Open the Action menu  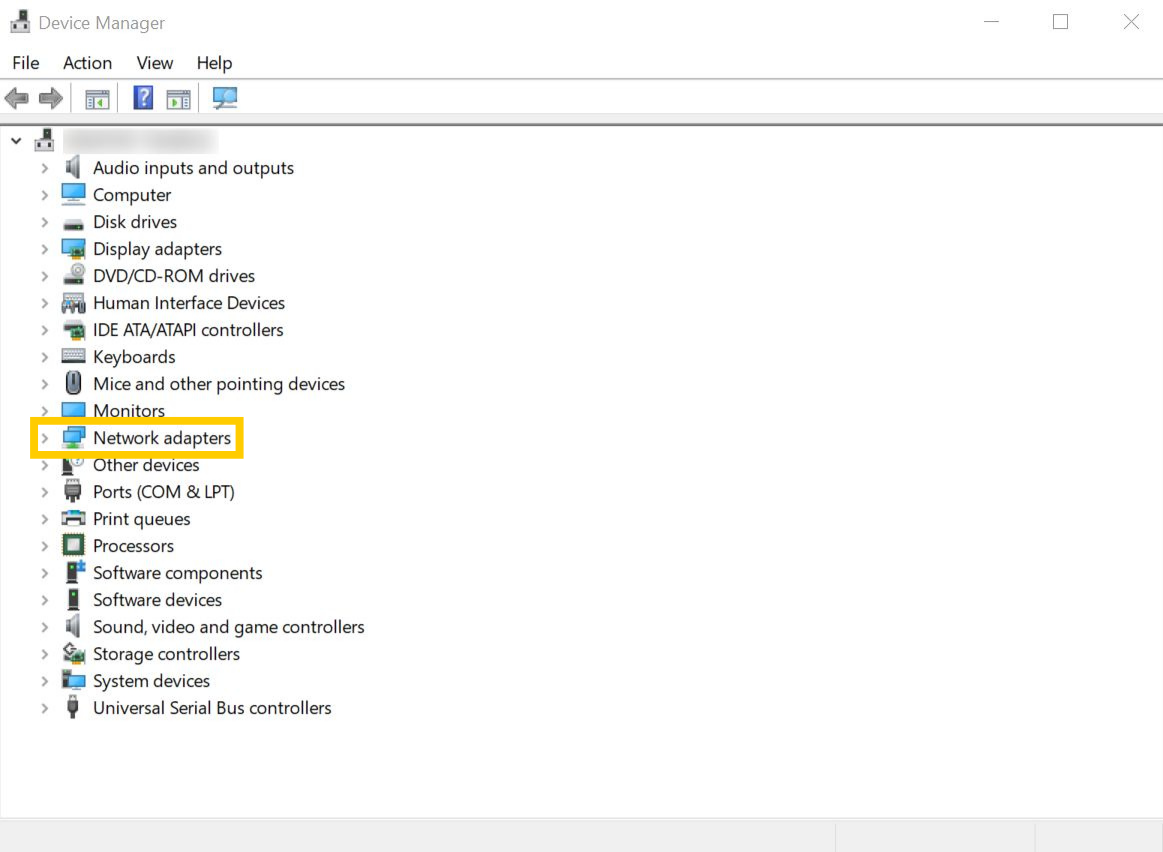88,63
